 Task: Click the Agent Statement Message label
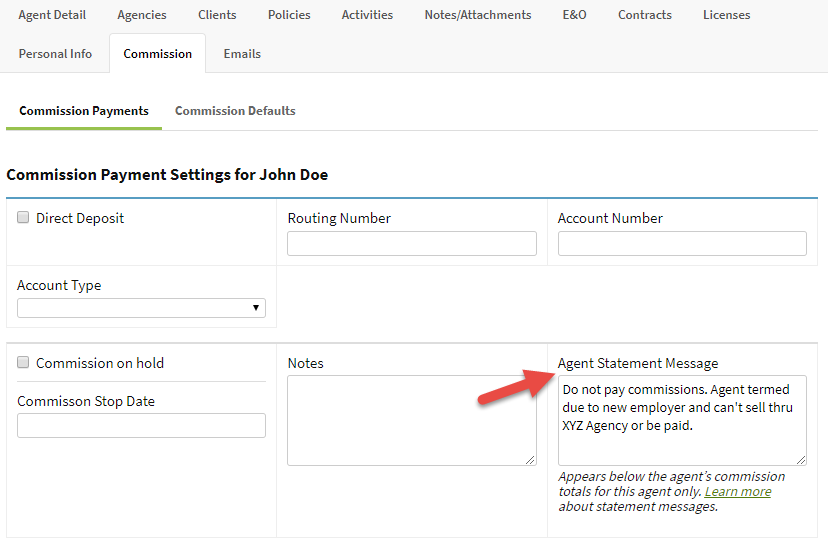pos(638,363)
